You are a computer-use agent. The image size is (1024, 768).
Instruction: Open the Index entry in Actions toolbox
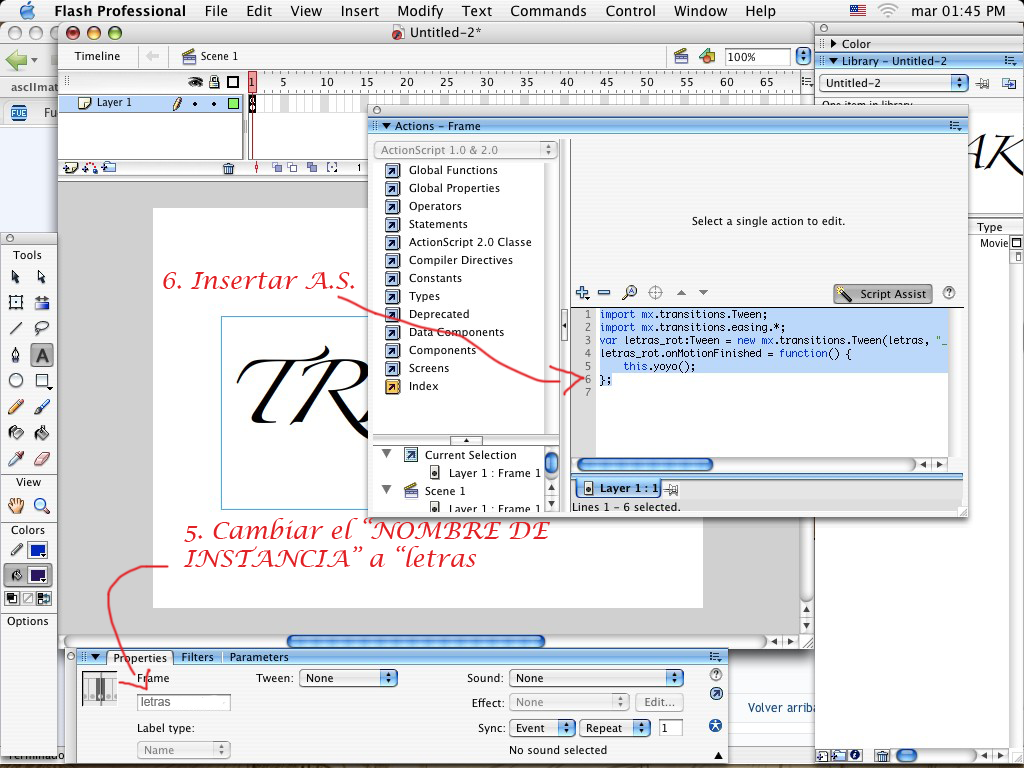(413, 386)
